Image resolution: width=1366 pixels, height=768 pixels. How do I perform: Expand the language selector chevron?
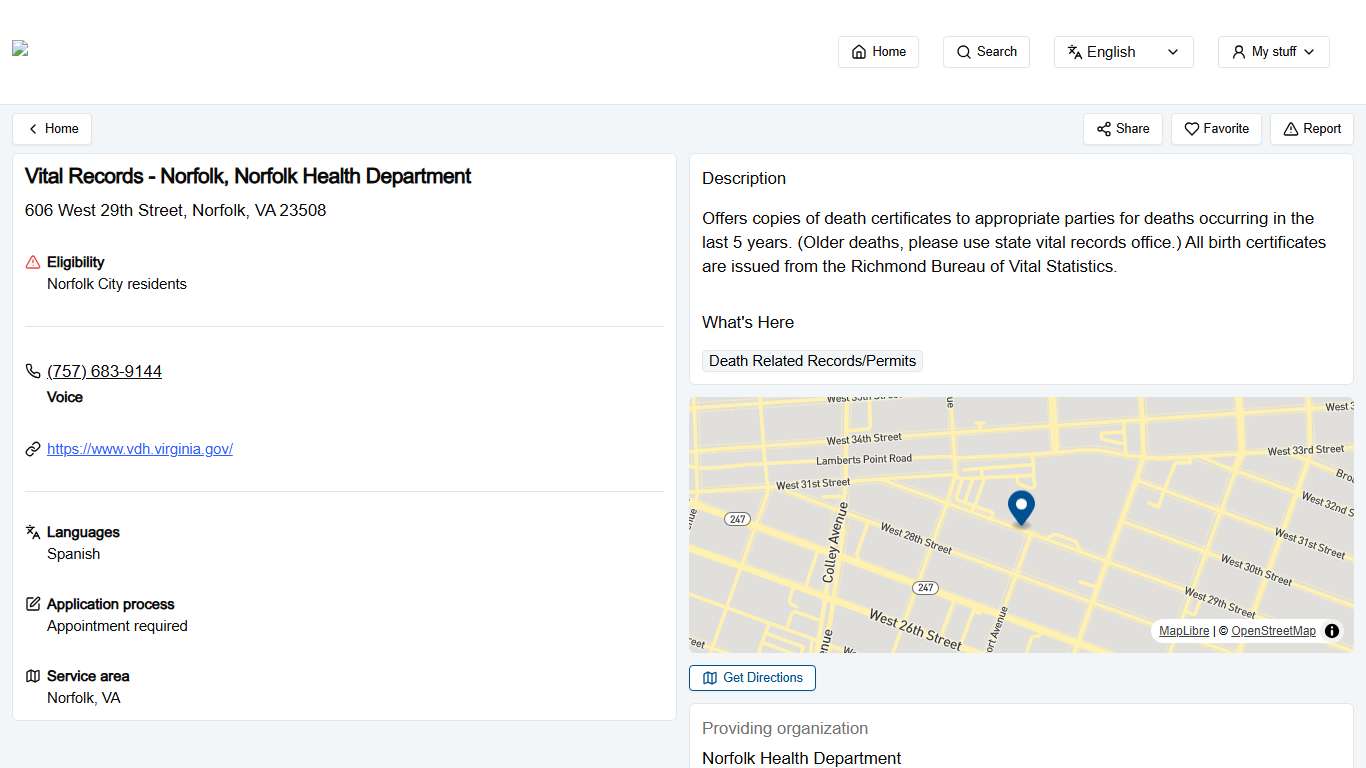[1174, 52]
